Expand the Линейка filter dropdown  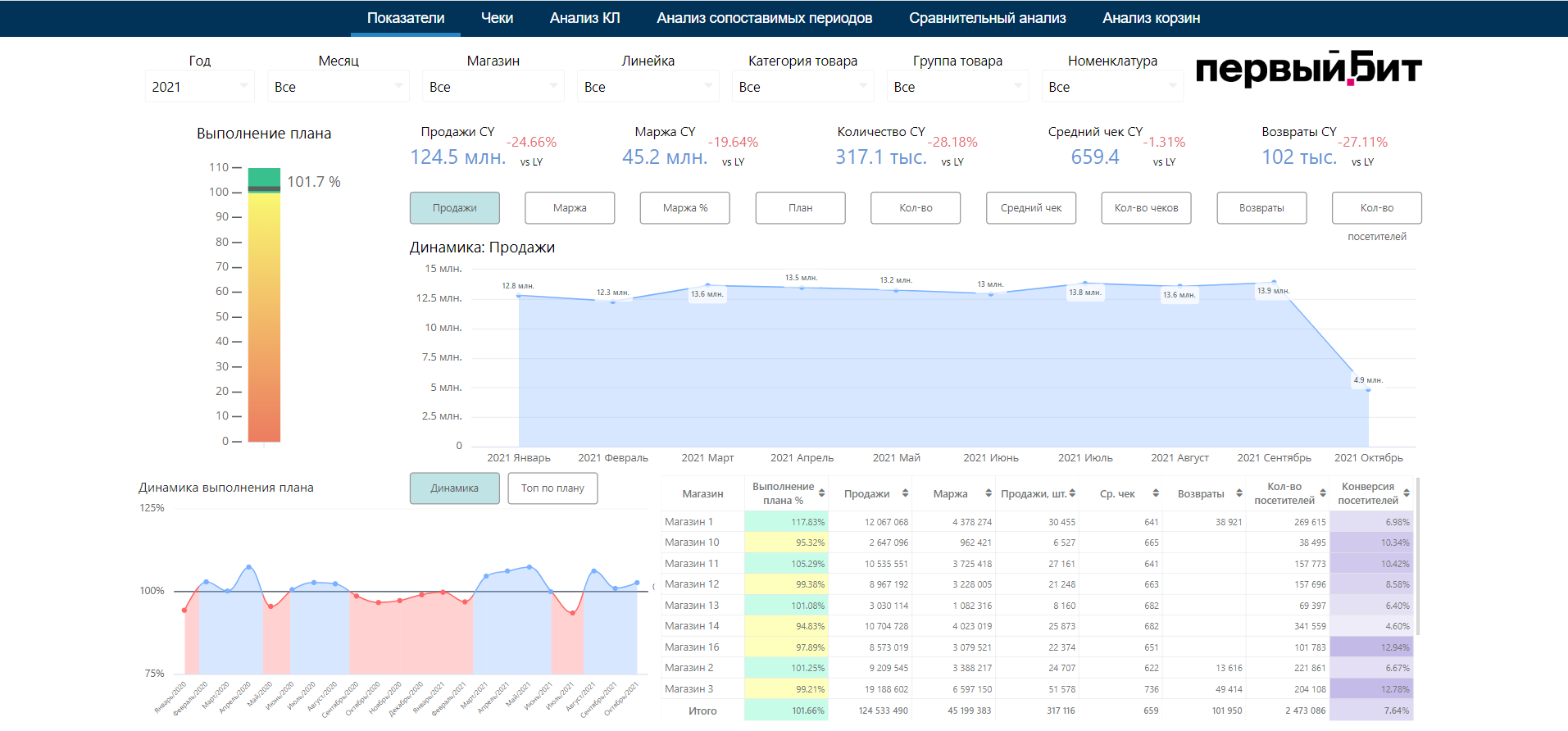click(648, 86)
